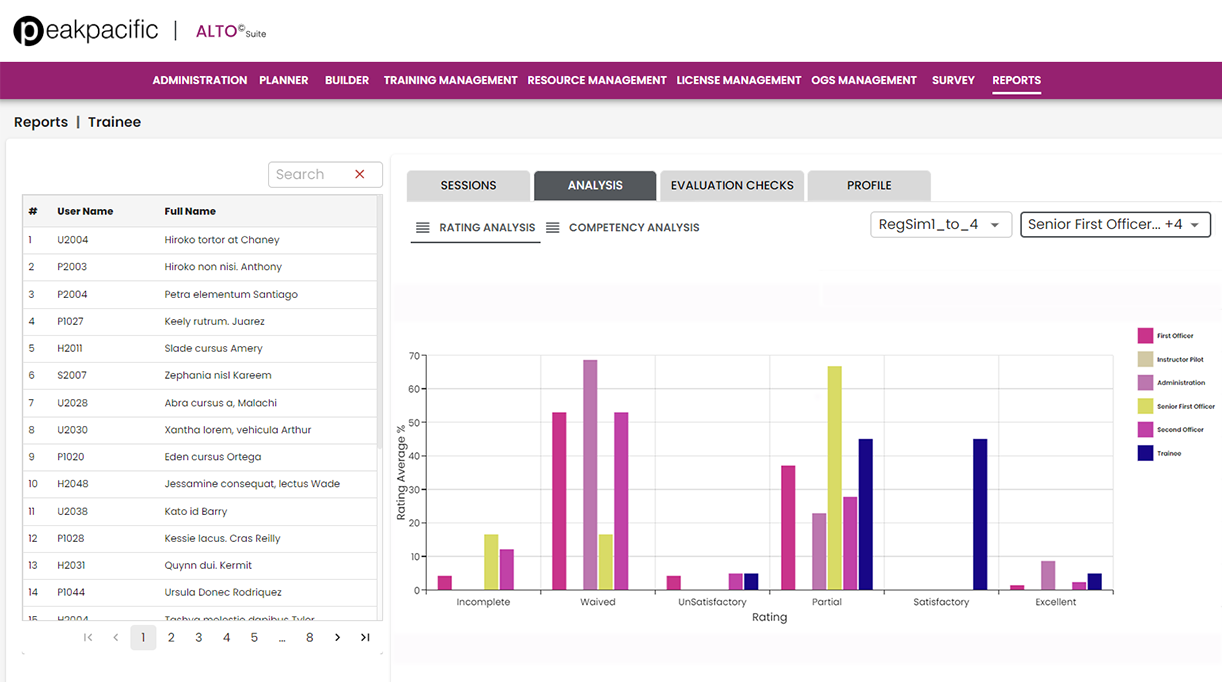Viewport: 1222px width, 682px height.
Task: Jump to last page arrow
Action: coord(365,638)
